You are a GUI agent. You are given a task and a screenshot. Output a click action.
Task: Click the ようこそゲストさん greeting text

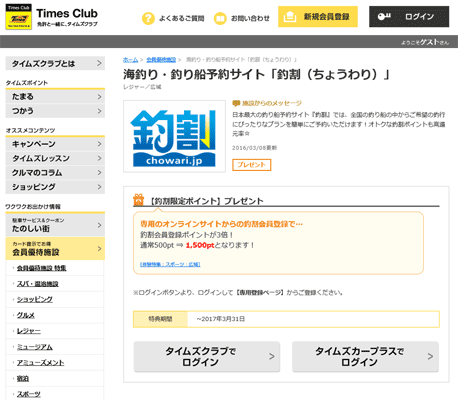(425, 42)
